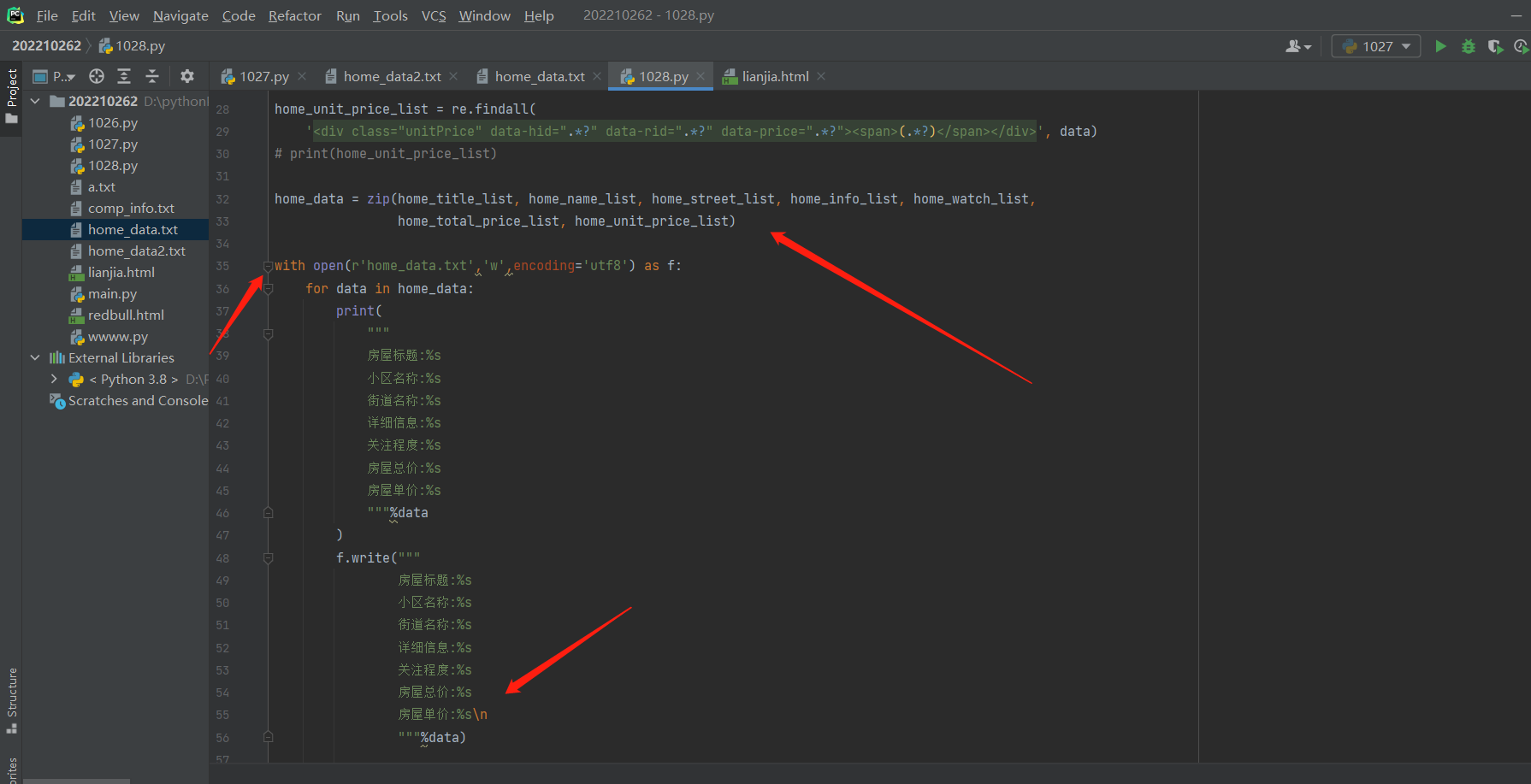The height and width of the screenshot is (784, 1531).
Task: Open the Window menu
Action: [x=484, y=15]
